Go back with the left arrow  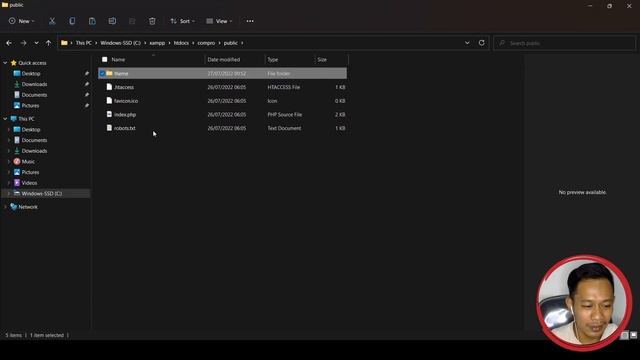pos(9,43)
